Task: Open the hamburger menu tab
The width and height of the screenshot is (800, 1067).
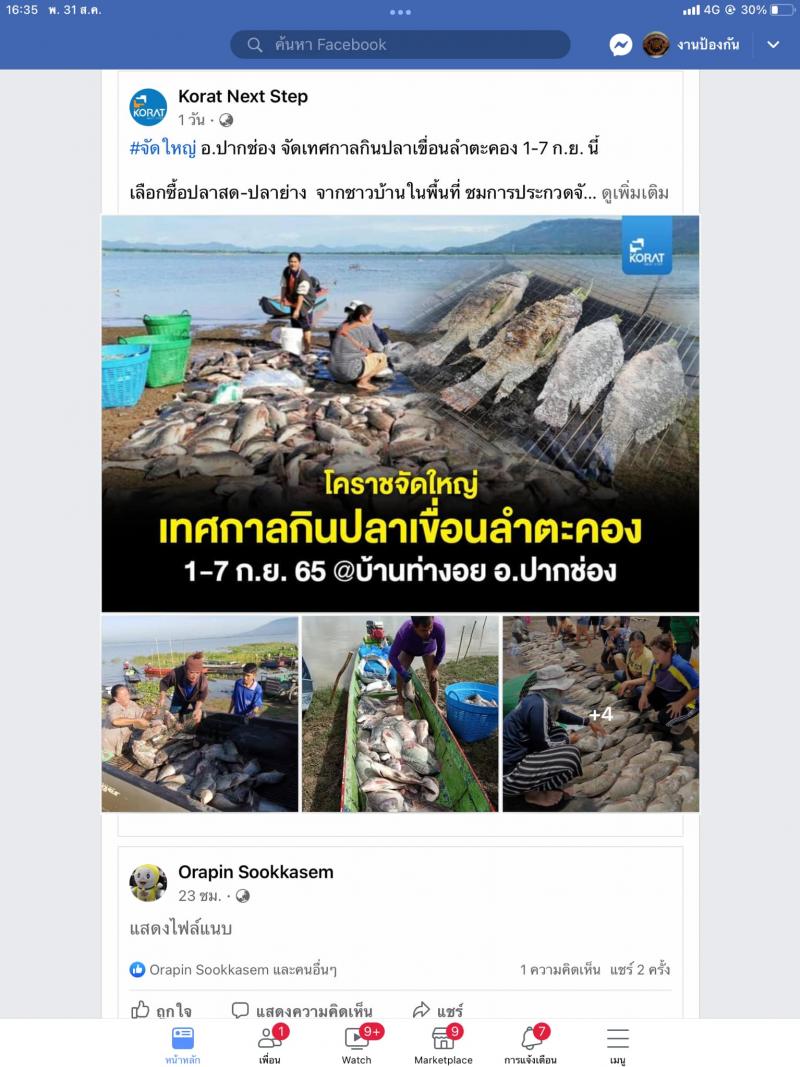Action: point(618,1043)
